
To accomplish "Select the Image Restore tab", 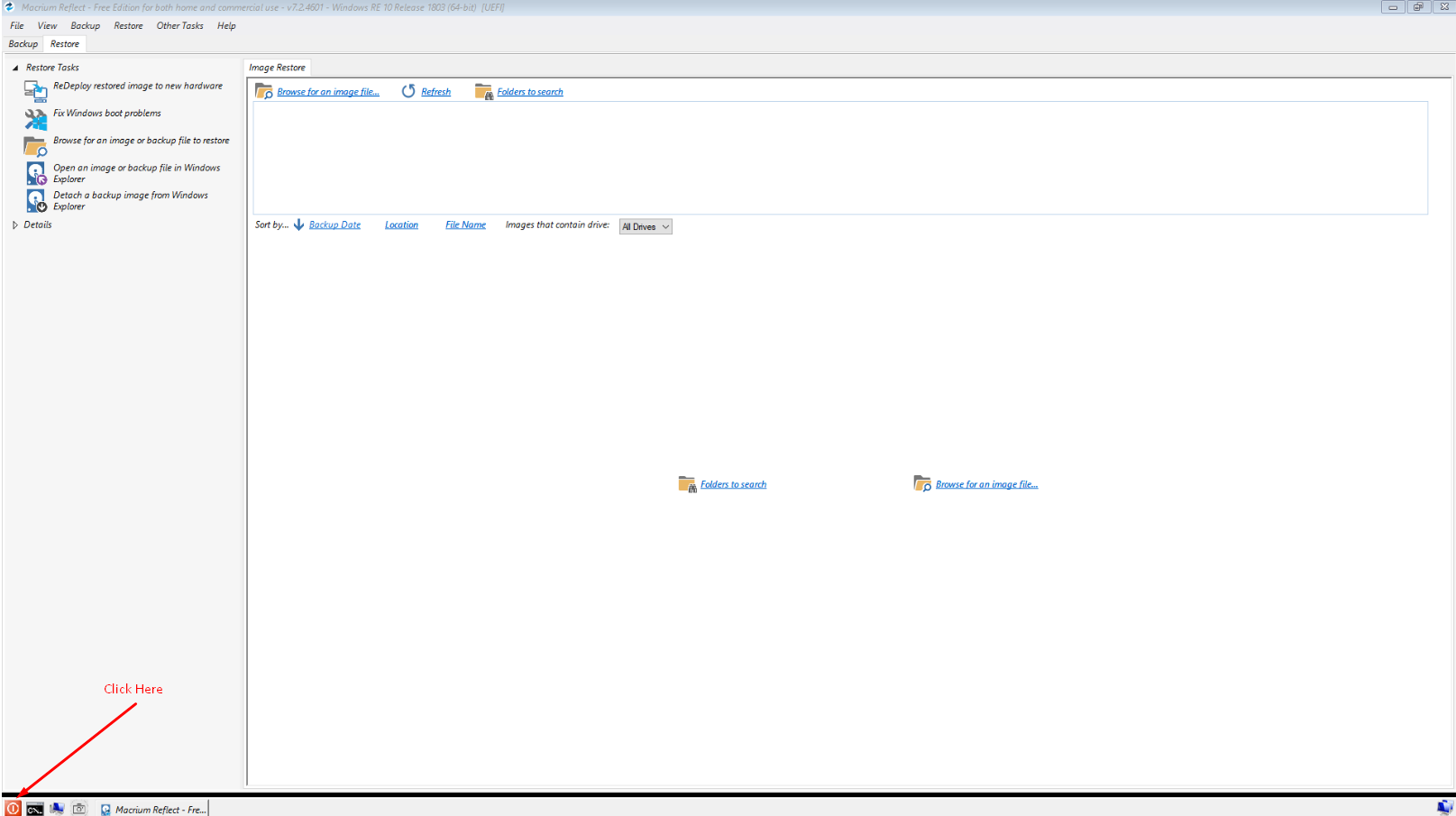I will point(277,68).
